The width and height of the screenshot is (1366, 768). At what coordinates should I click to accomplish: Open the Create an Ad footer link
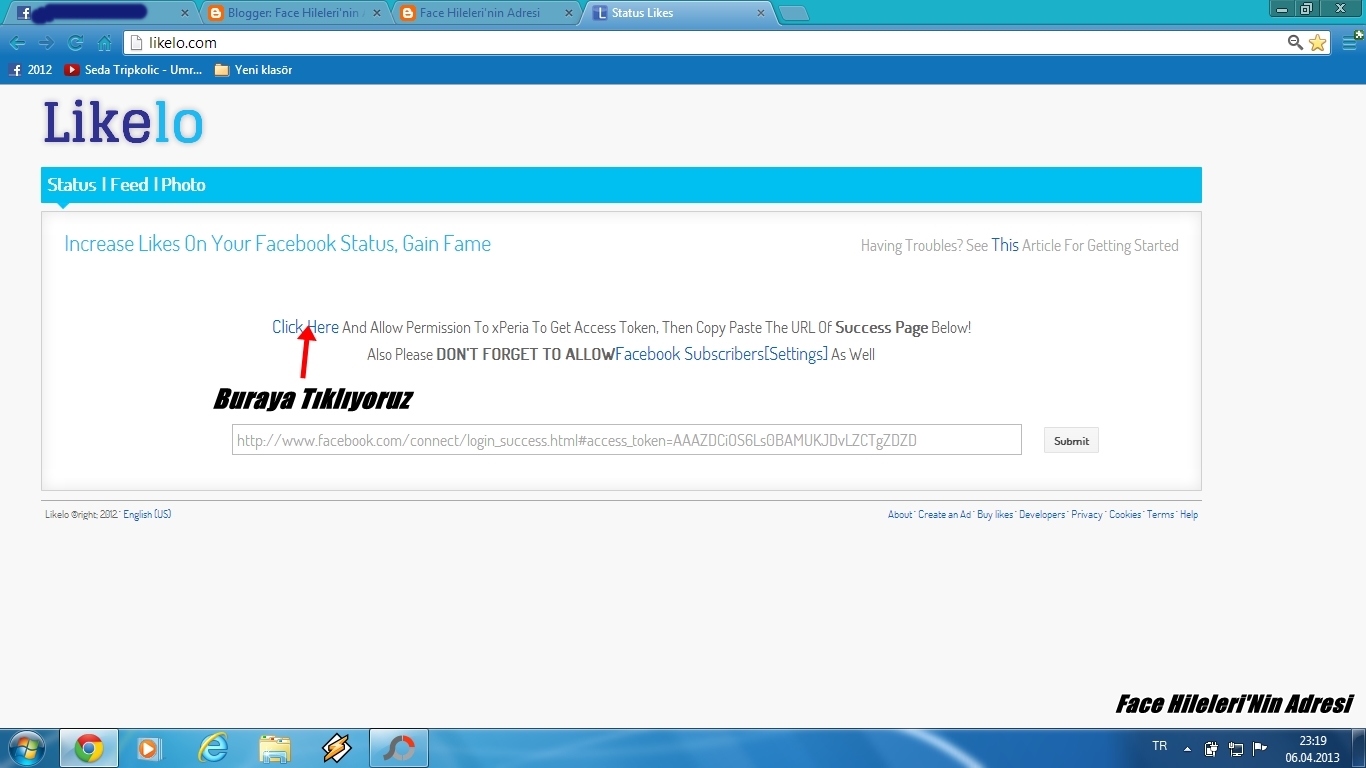coord(944,514)
